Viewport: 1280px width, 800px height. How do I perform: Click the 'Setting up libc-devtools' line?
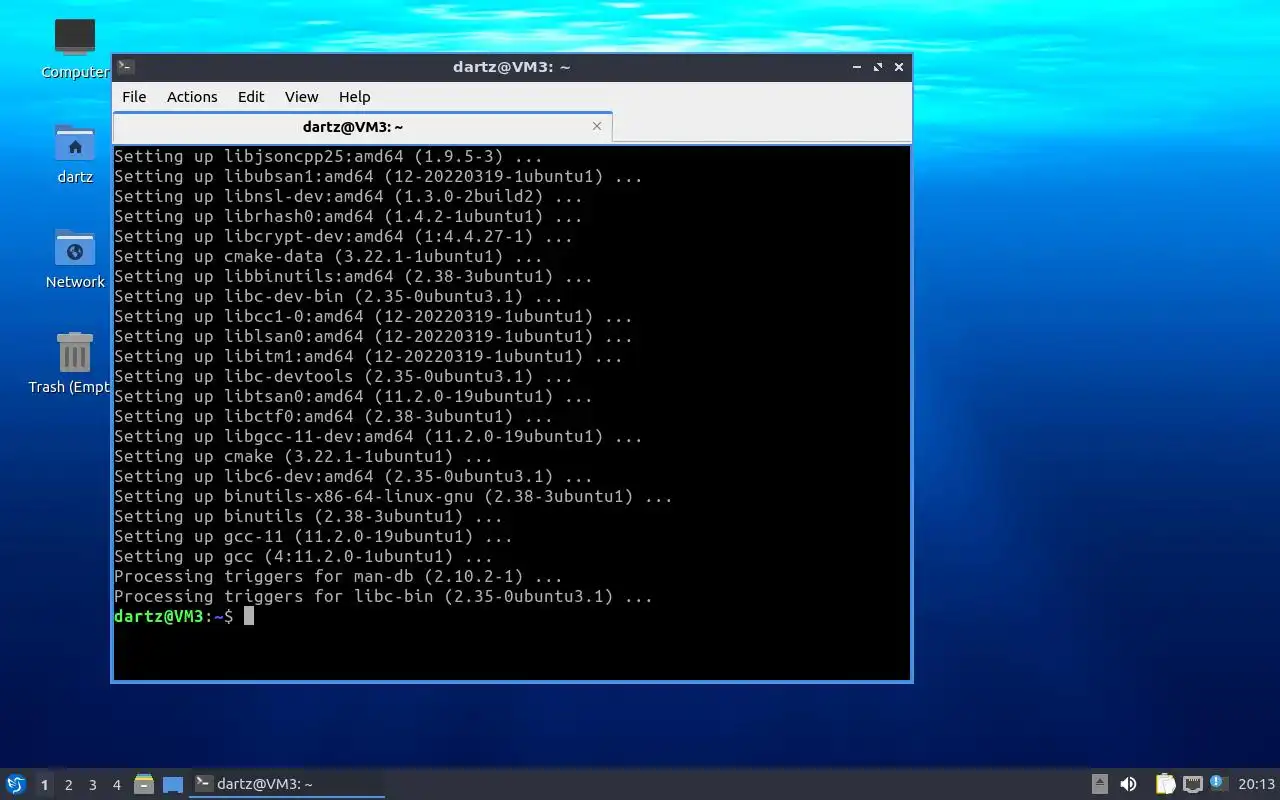[x=343, y=376]
